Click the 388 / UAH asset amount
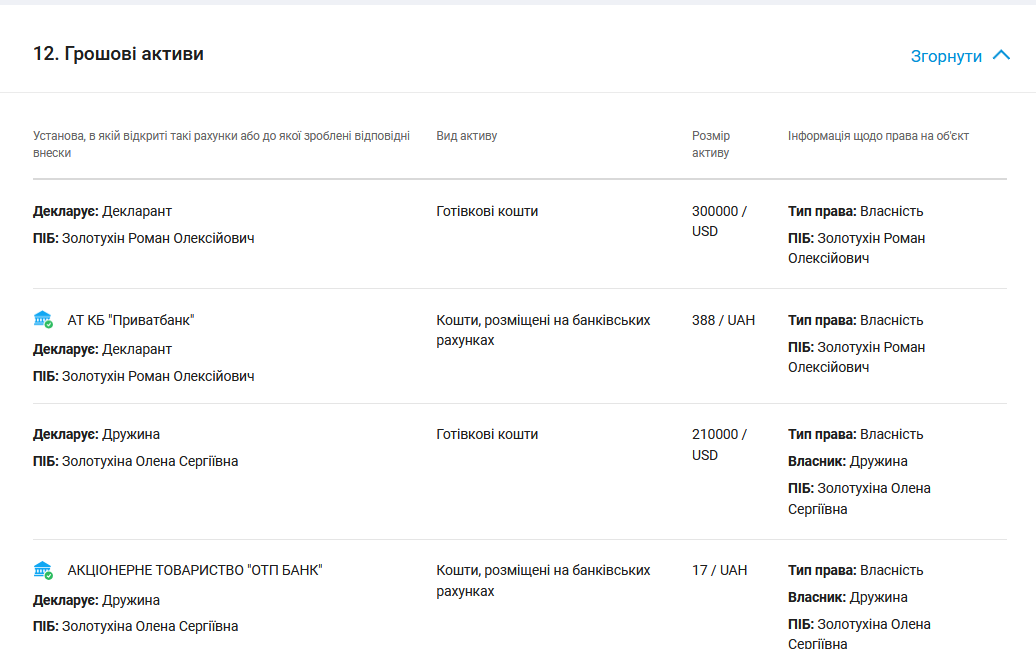1036x649 pixels. point(723,320)
